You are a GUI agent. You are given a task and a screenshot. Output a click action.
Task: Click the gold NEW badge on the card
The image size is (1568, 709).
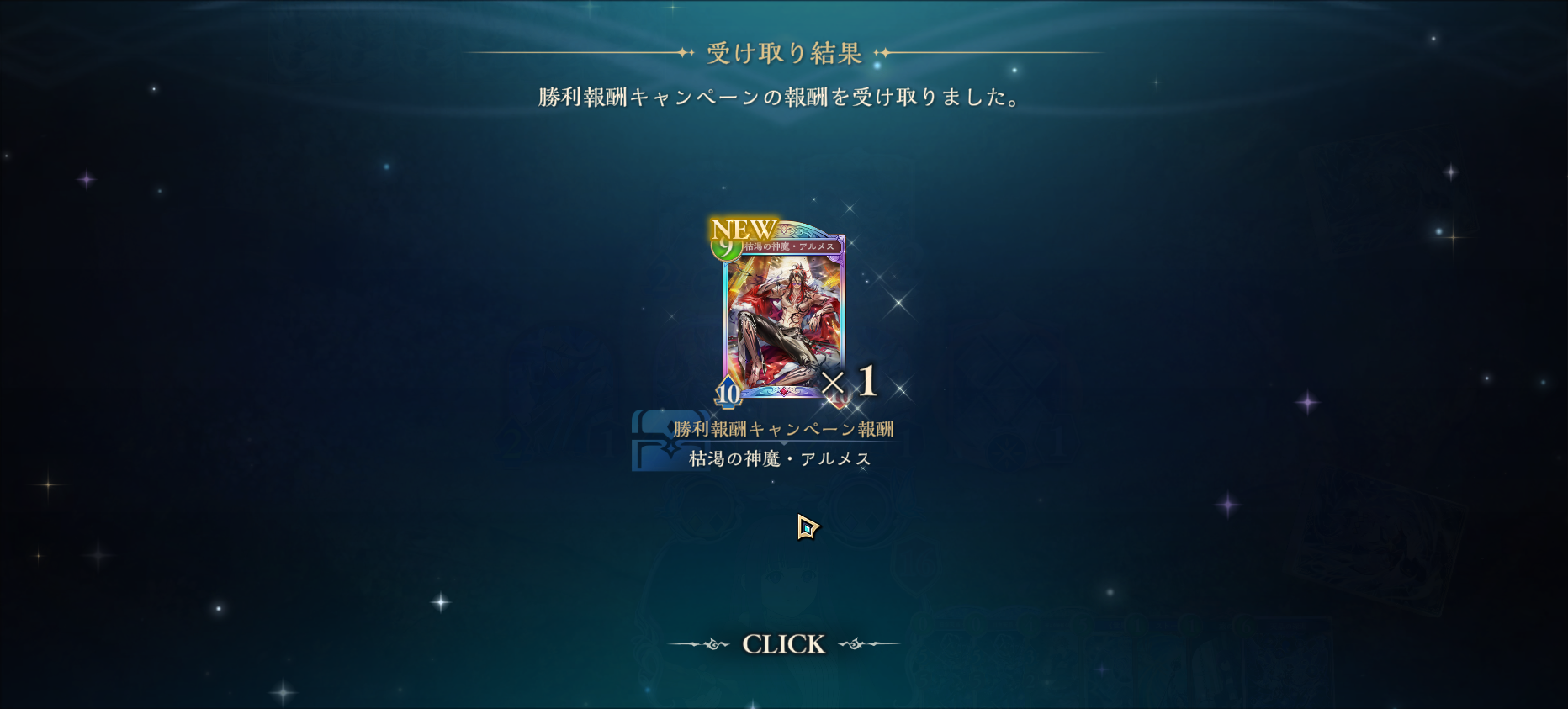point(743,228)
